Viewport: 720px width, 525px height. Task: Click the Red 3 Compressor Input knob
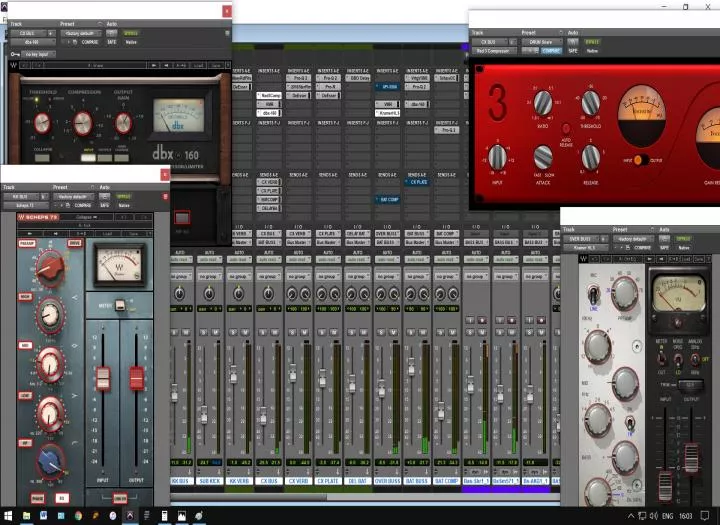(x=497, y=158)
